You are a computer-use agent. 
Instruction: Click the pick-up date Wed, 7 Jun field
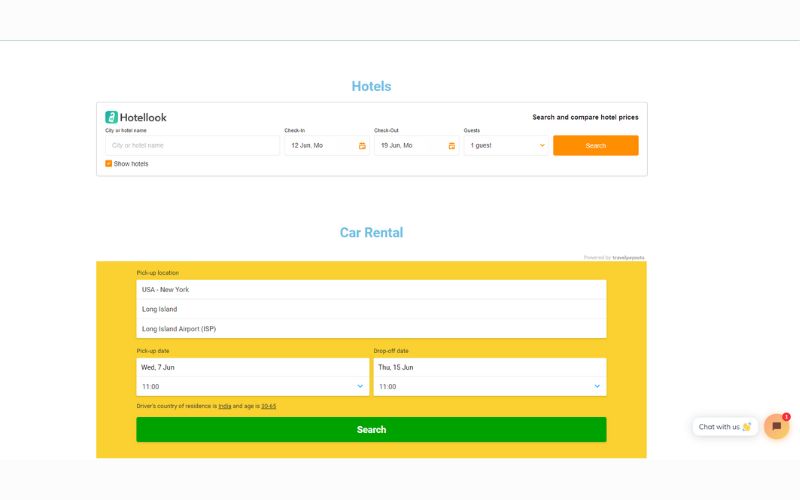click(253, 367)
